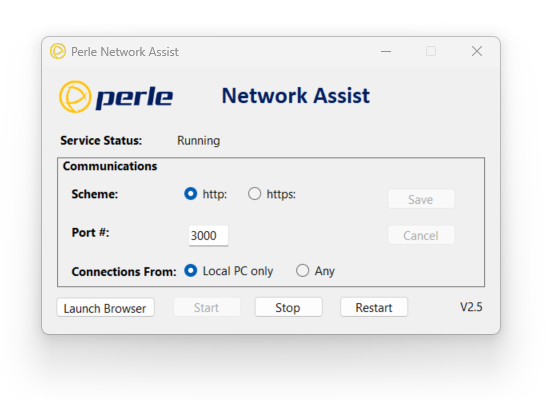The height and width of the screenshot is (401, 548).
Task: Click the Service Status label
Action: pyautogui.click(x=101, y=141)
